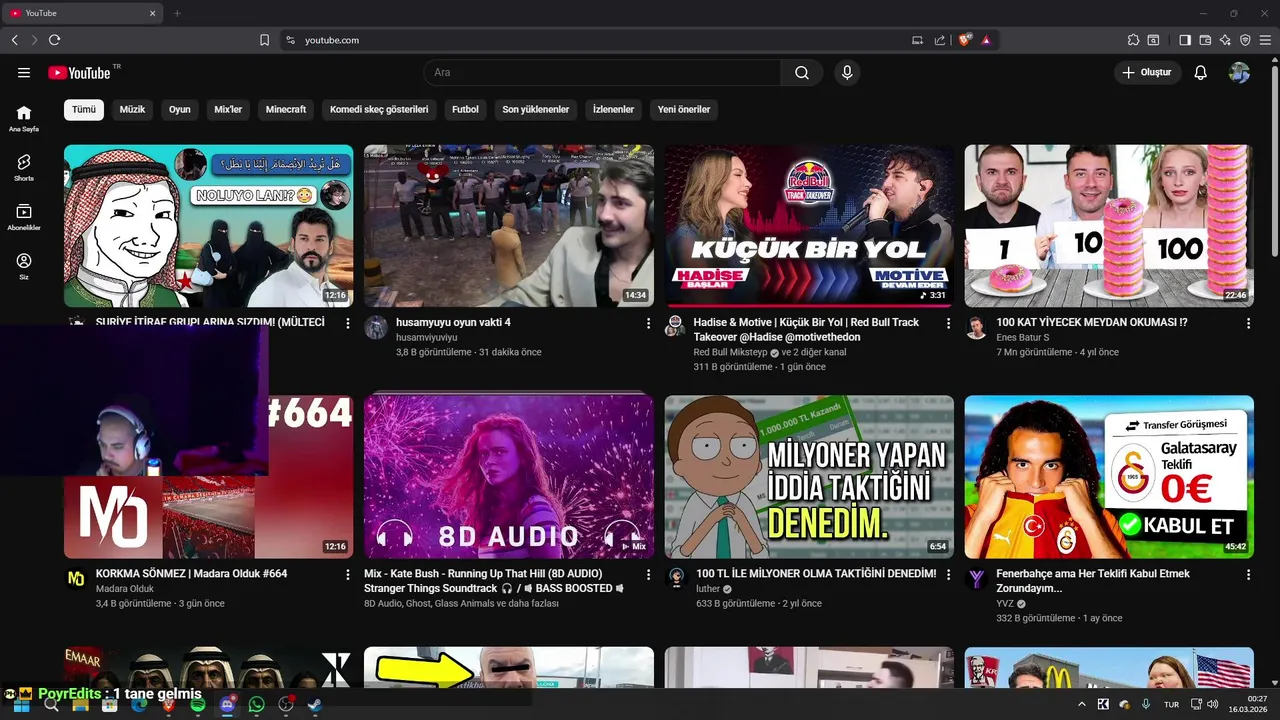This screenshot has height=720, width=1280.
Task: Open the luther channel link
Action: (708, 589)
